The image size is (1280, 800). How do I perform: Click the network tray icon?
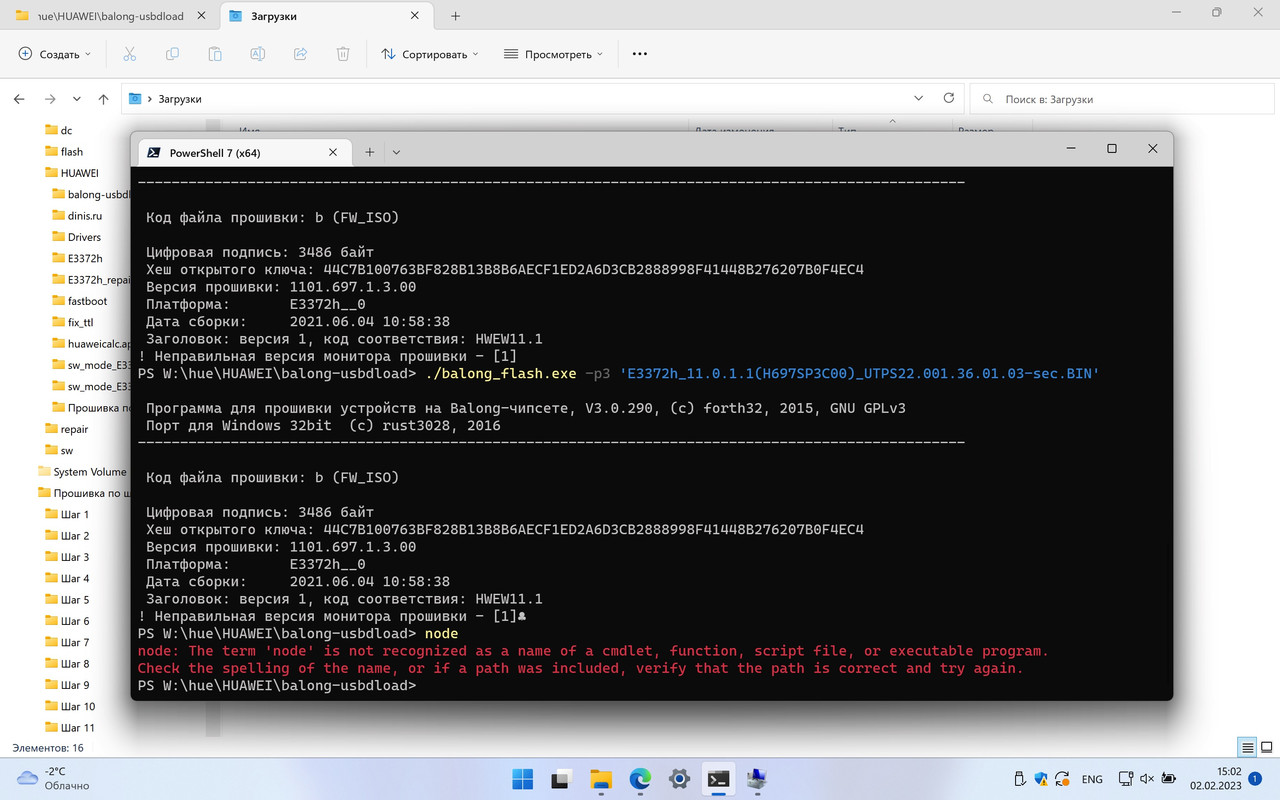[x=1126, y=779]
